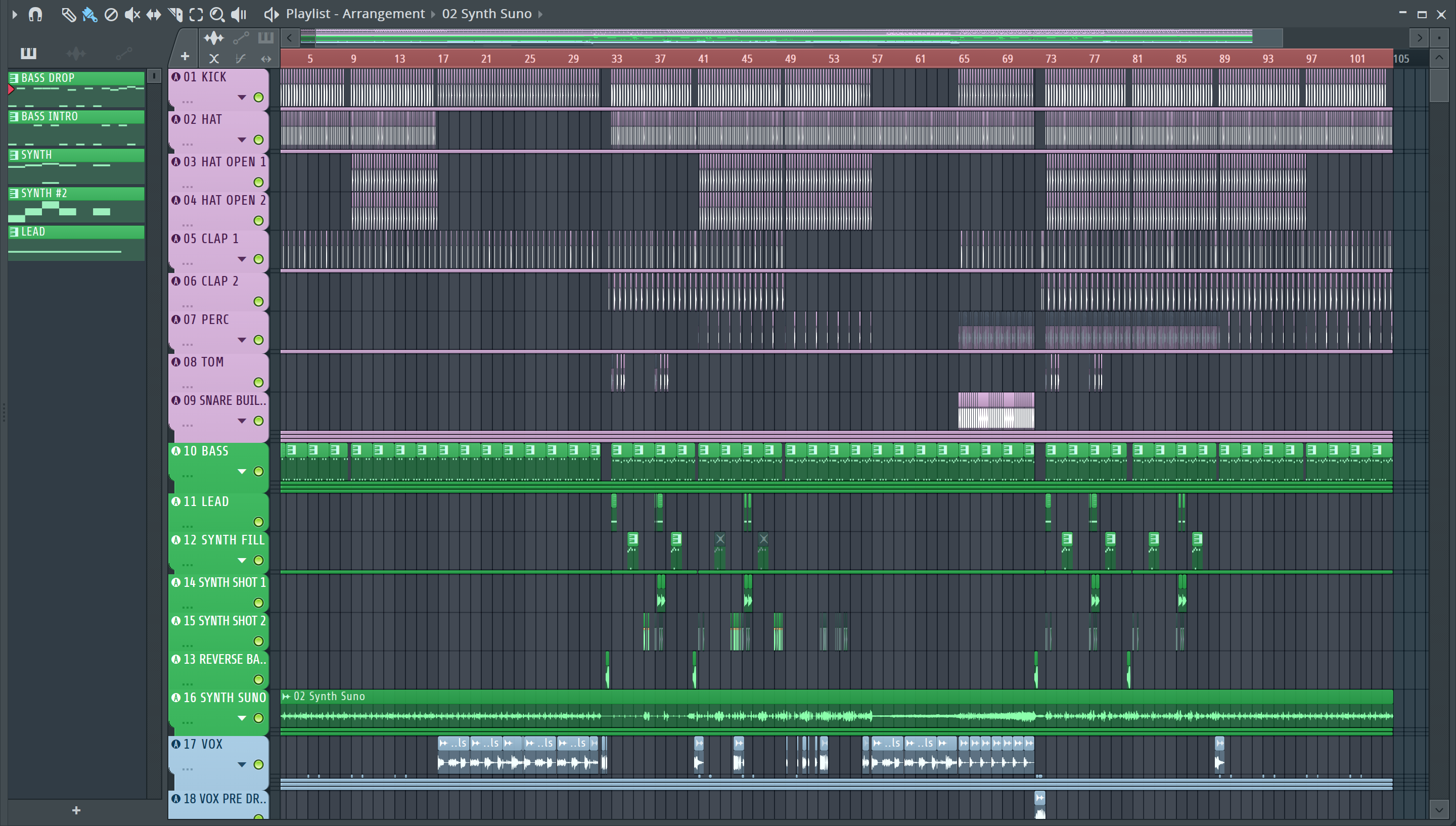
Task: Select the Delete tool
Action: coord(111,14)
